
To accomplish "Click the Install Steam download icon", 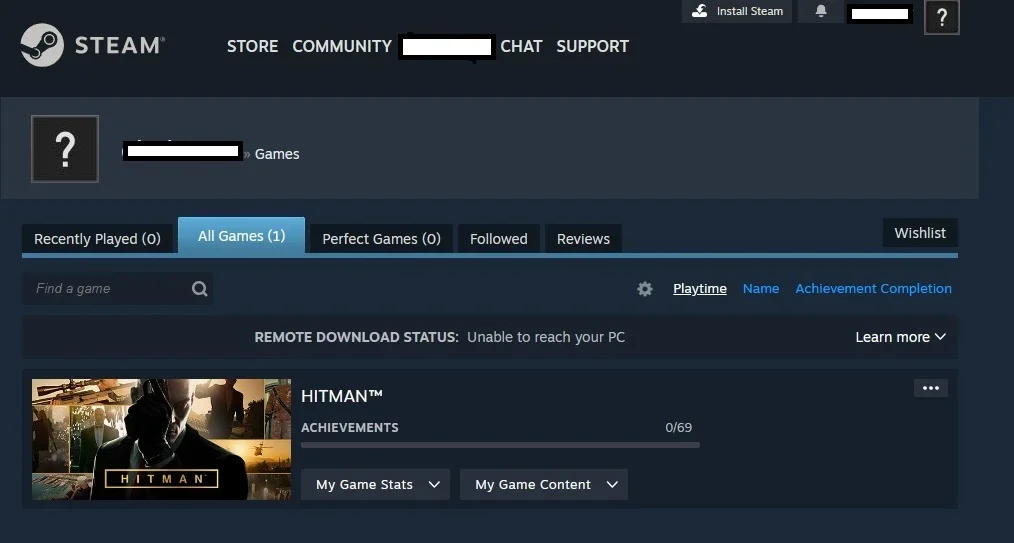I will pos(699,11).
